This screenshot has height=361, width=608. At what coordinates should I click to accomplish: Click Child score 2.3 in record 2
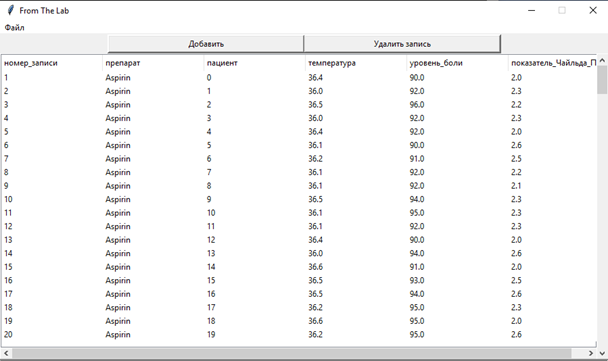pyautogui.click(x=516, y=91)
